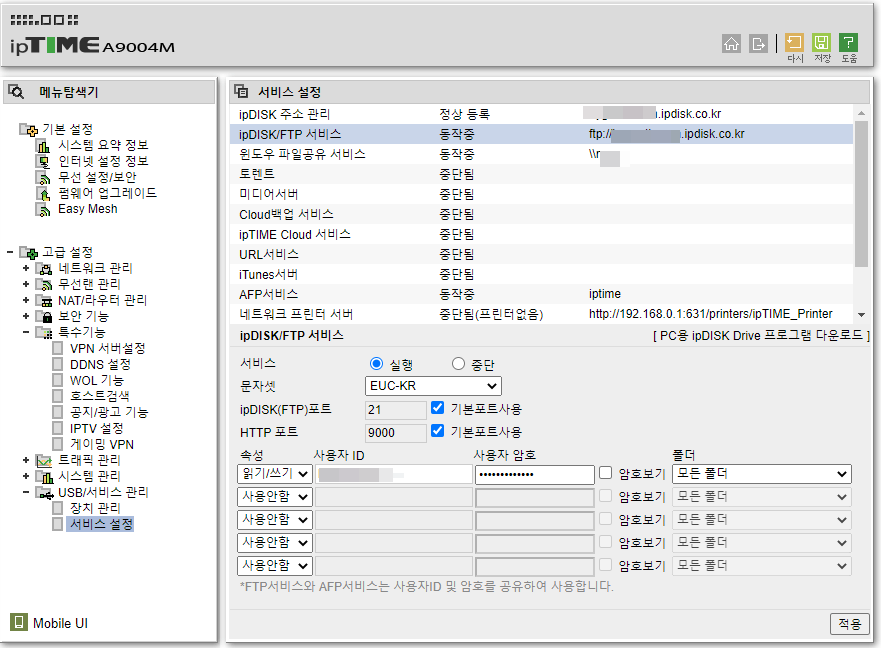Open IPTV 설정 menu item

point(97,428)
